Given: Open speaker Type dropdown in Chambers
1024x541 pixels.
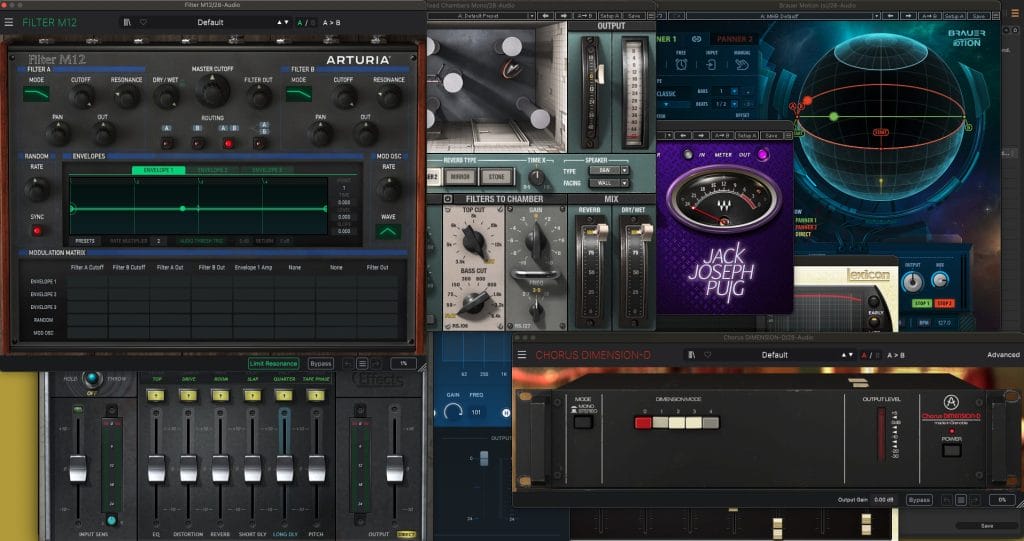Looking at the screenshot, I should (608, 170).
